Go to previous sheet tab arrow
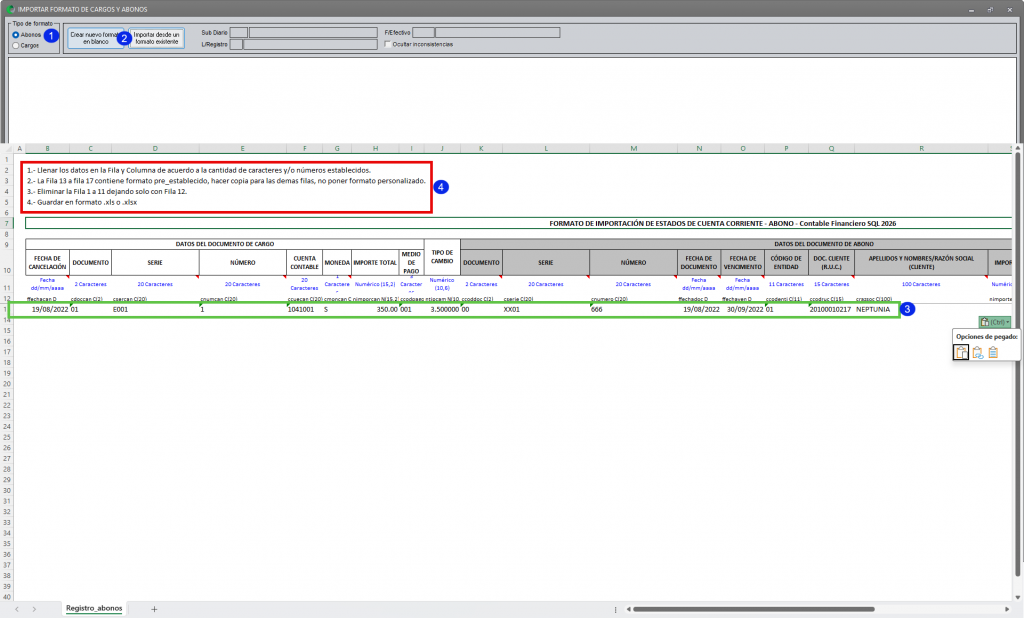This screenshot has height=618, width=1024. tap(17, 609)
